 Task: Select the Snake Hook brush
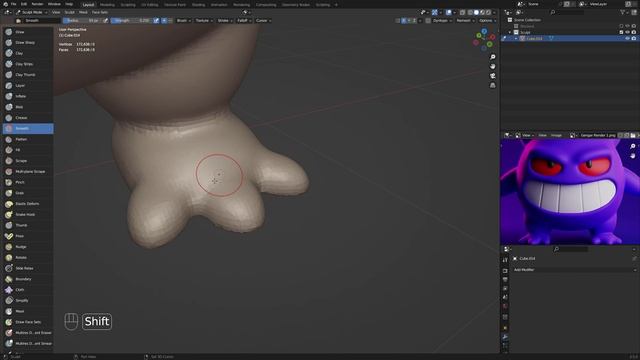tap(28, 214)
